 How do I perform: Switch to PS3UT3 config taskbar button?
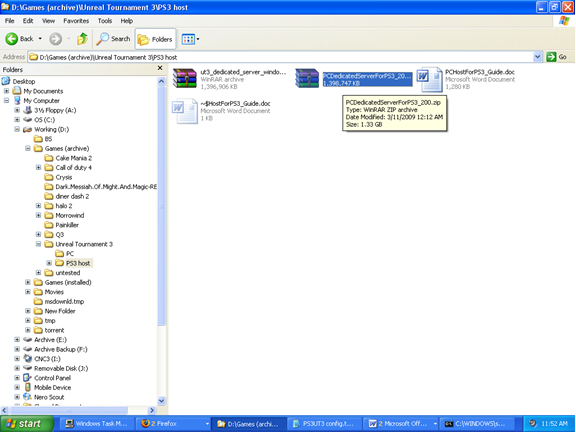pos(324,424)
